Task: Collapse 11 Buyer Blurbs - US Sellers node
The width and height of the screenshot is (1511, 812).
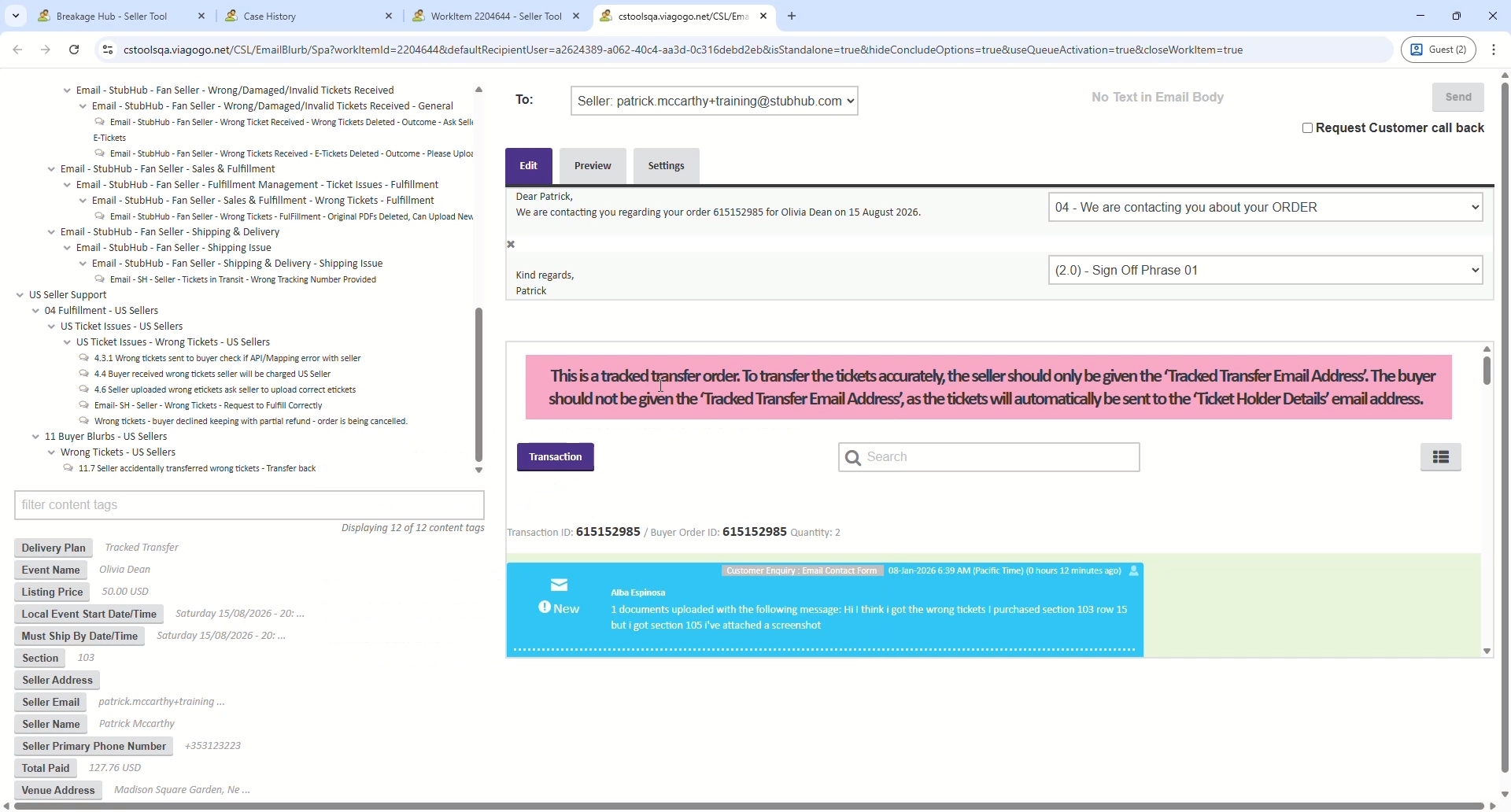Action: (35, 437)
